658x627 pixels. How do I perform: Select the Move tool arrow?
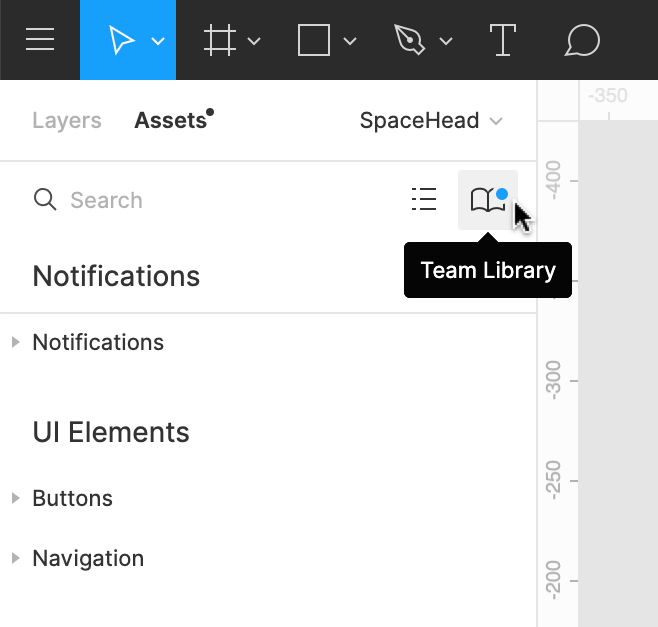tap(122, 41)
